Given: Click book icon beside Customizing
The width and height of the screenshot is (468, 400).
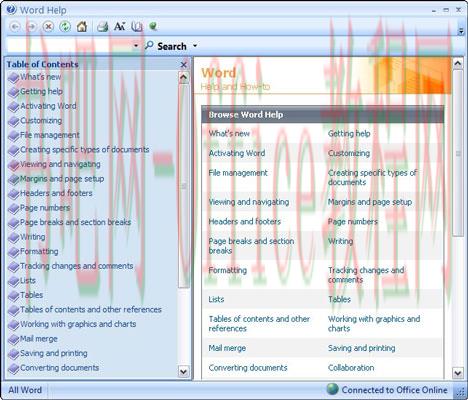Looking at the screenshot, I should (14, 121).
